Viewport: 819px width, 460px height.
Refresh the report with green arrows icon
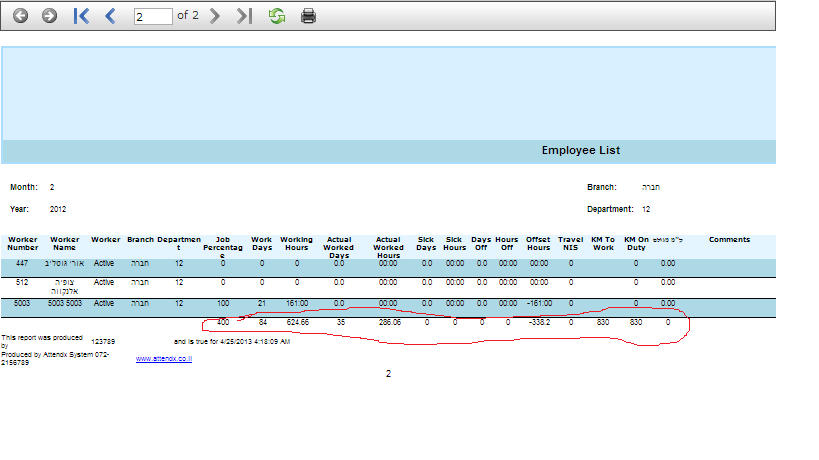pyautogui.click(x=277, y=16)
